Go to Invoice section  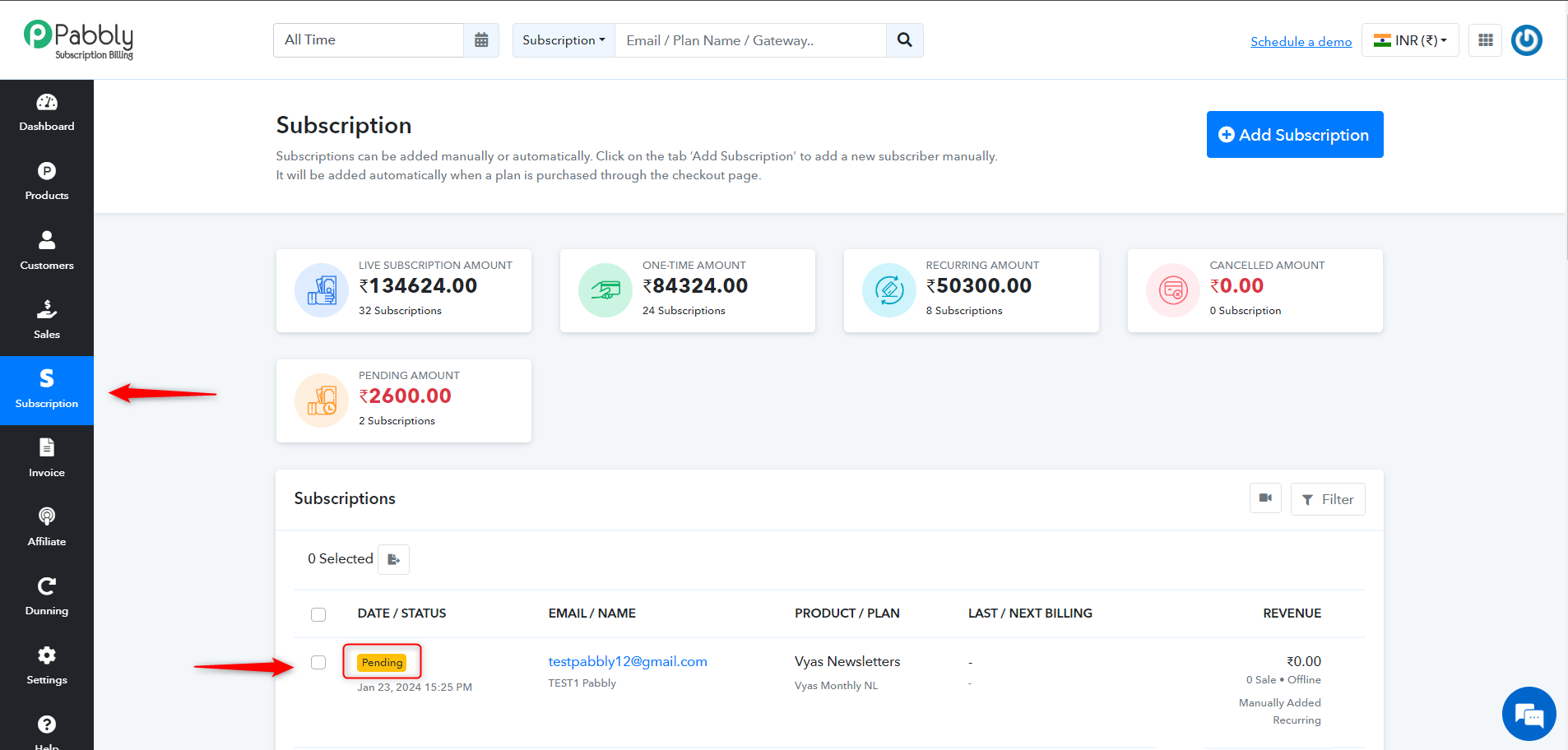[x=47, y=458]
